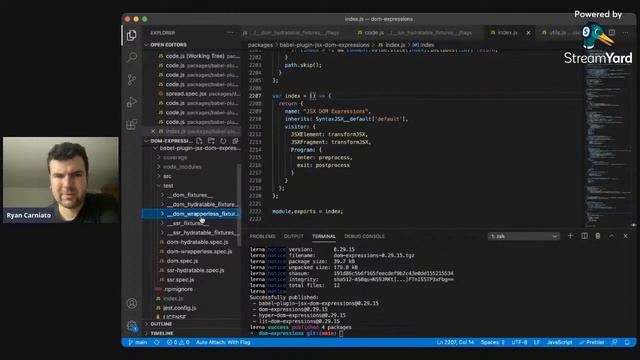The image size is (640, 360).
Task: Kill the terminal with the trash icon
Action: [x=598, y=236]
